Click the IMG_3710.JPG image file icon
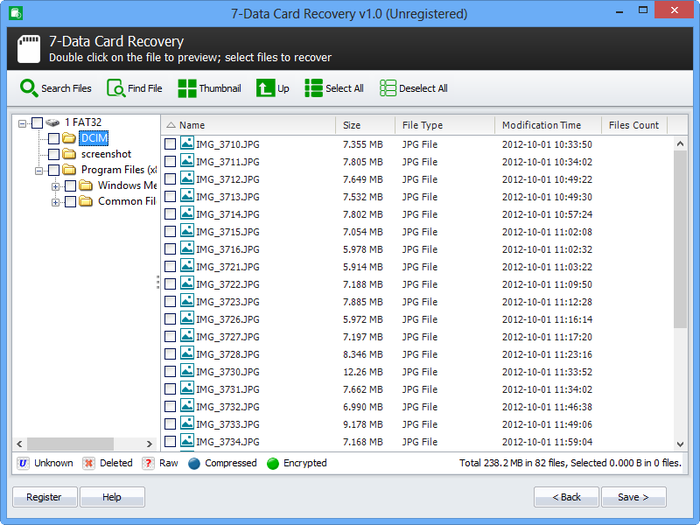 tap(186, 144)
